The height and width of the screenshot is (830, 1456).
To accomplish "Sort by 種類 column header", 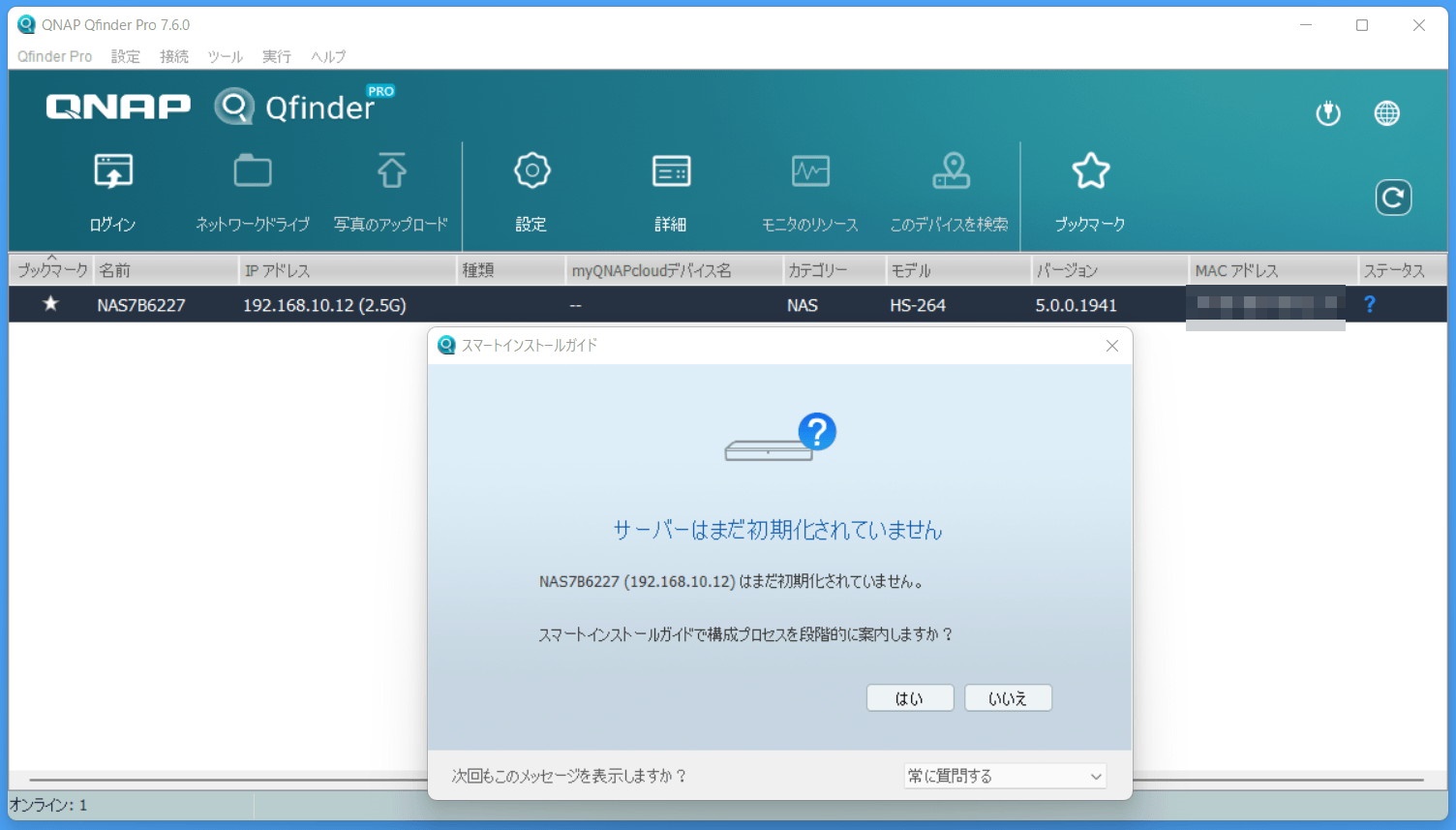I will (x=511, y=270).
